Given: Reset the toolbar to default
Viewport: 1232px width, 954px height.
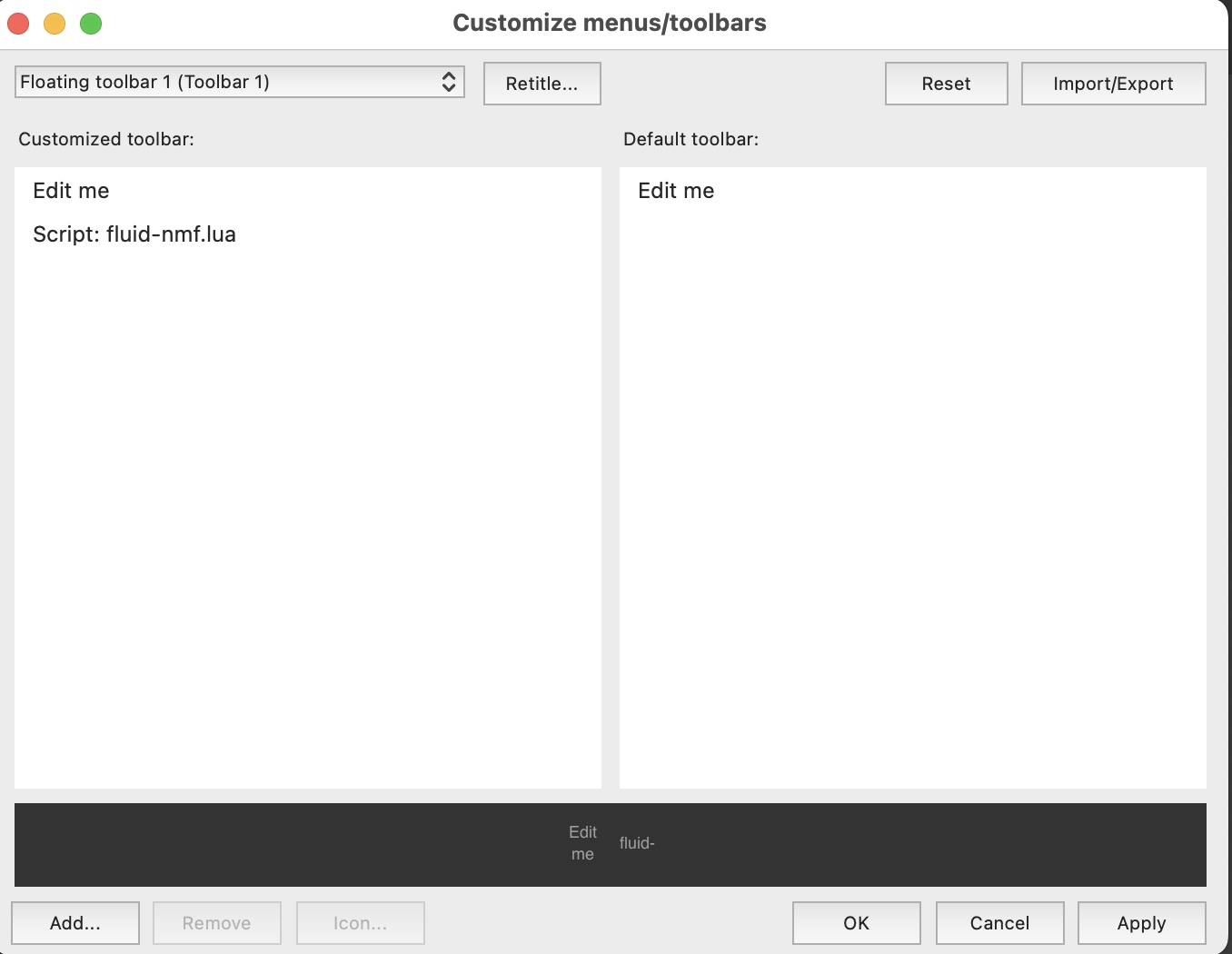Looking at the screenshot, I should (946, 84).
